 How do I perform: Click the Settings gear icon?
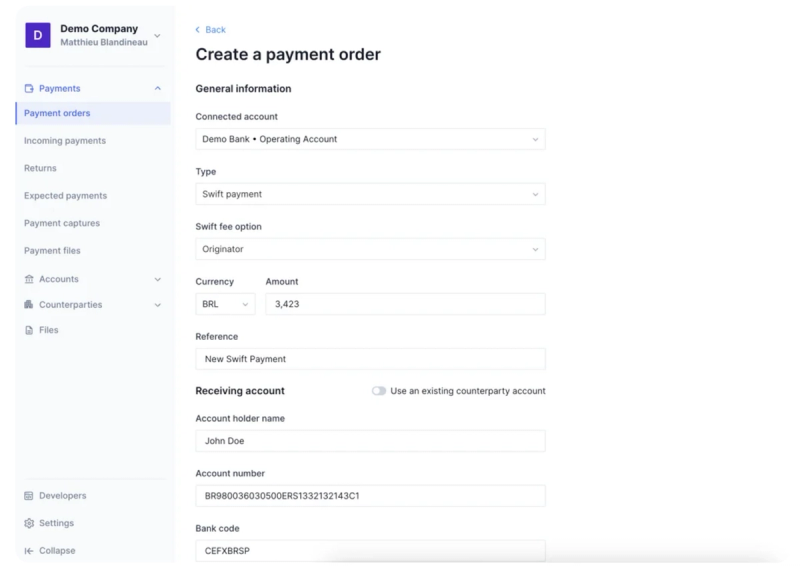(29, 523)
